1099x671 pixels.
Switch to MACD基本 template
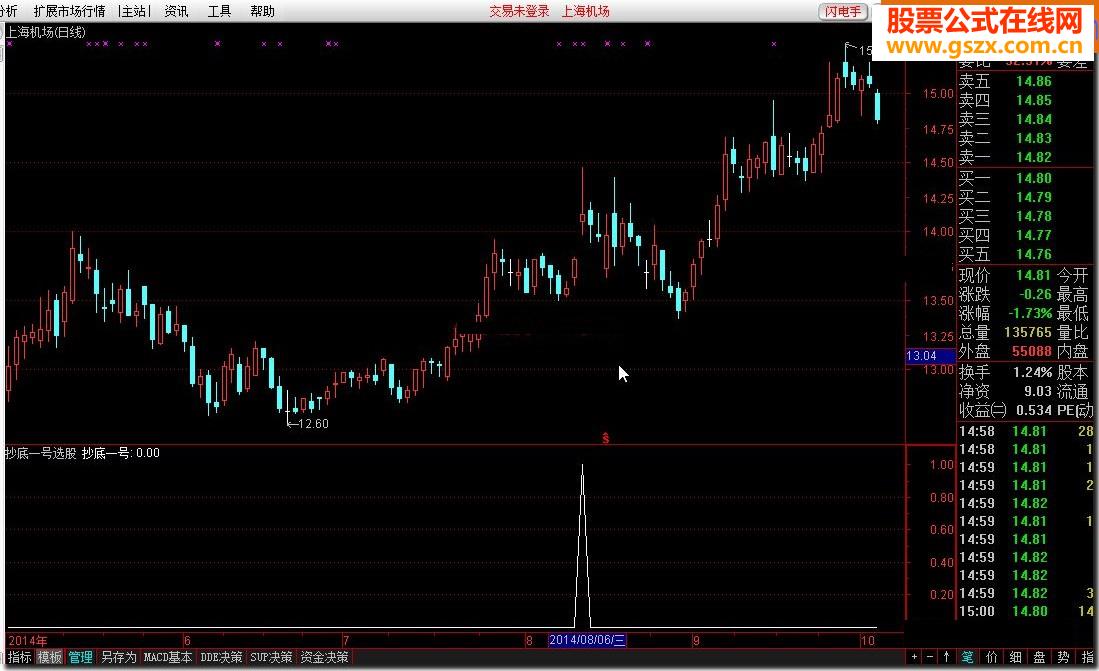[x=168, y=657]
